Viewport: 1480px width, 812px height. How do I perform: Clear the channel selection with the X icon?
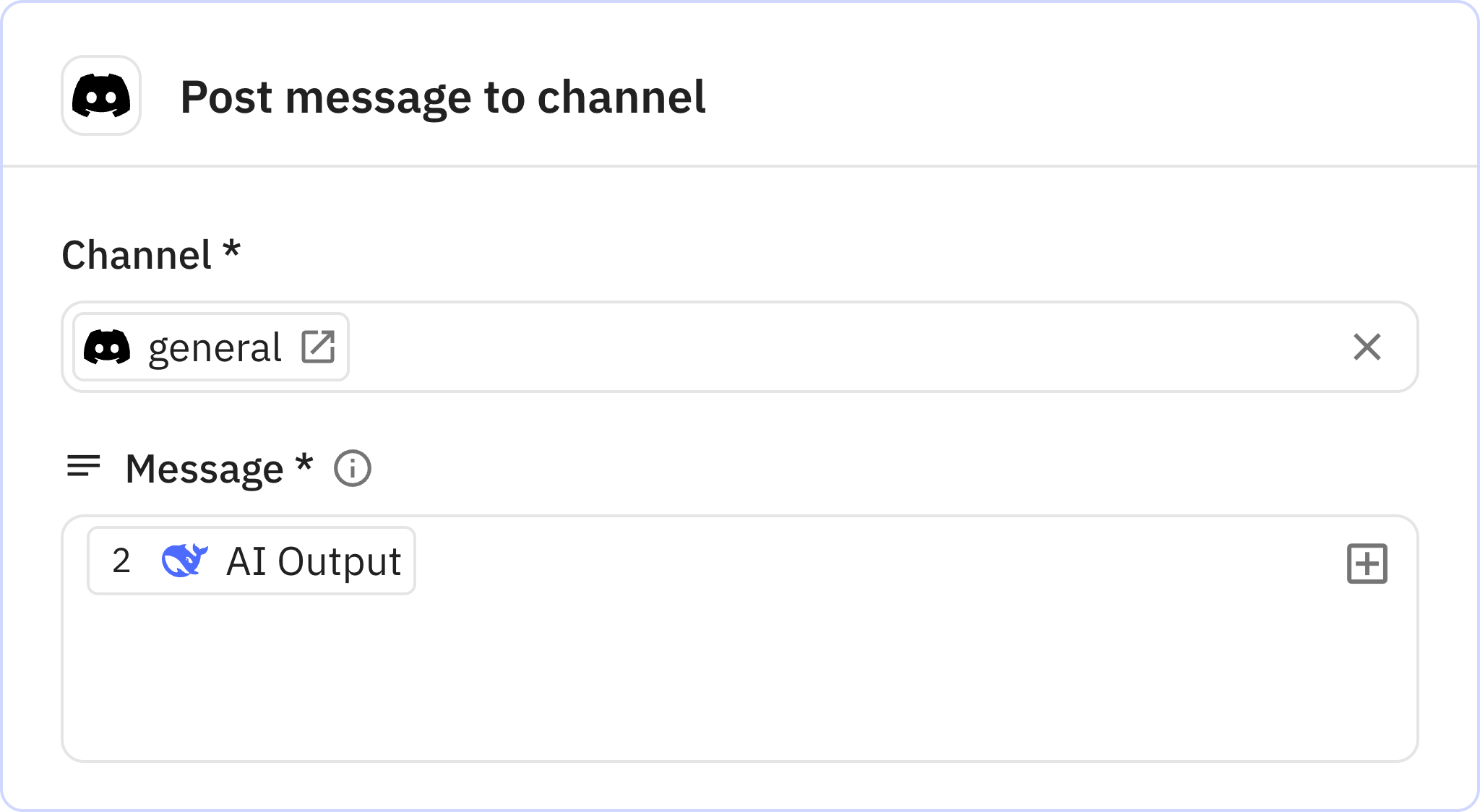point(1368,348)
